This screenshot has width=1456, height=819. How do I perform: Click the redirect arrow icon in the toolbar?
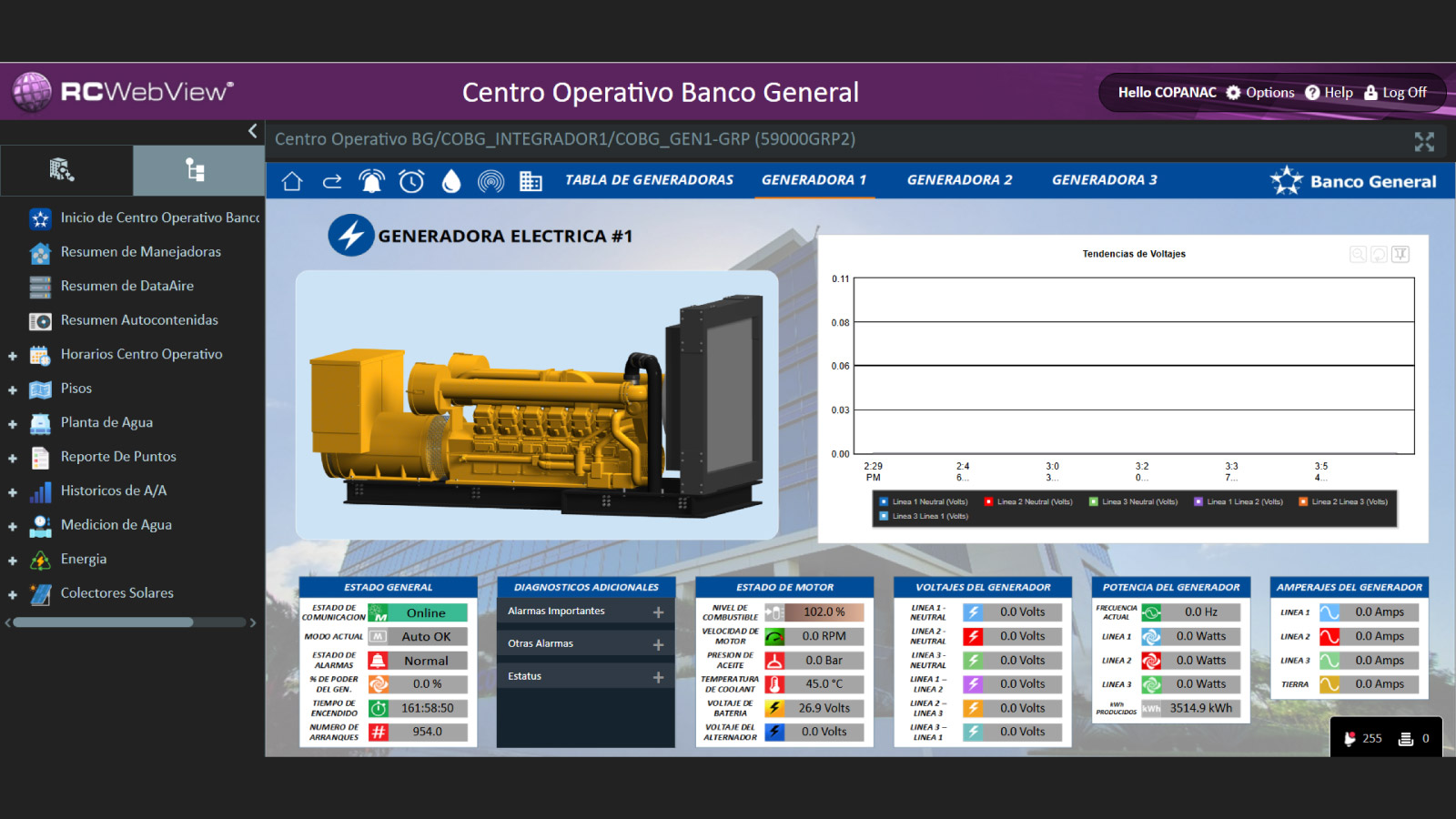[332, 181]
